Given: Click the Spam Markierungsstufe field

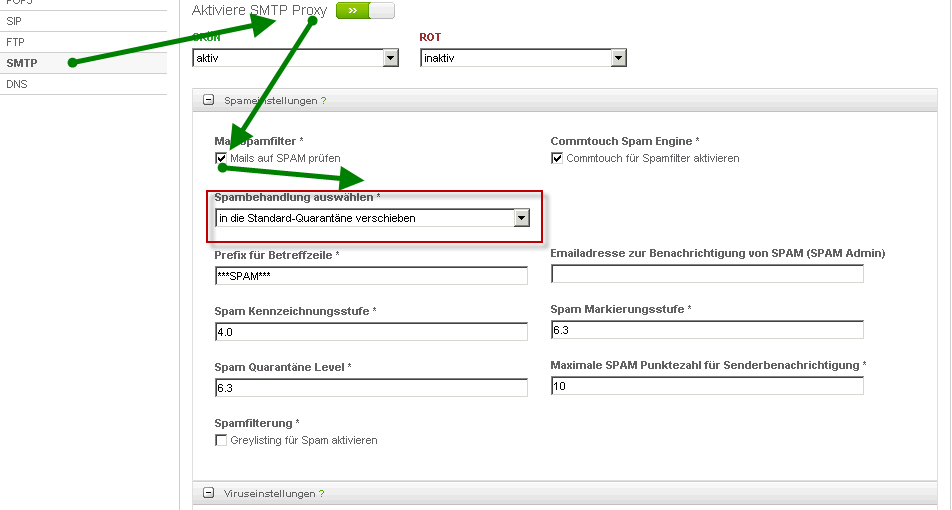Looking at the screenshot, I should point(706,330).
